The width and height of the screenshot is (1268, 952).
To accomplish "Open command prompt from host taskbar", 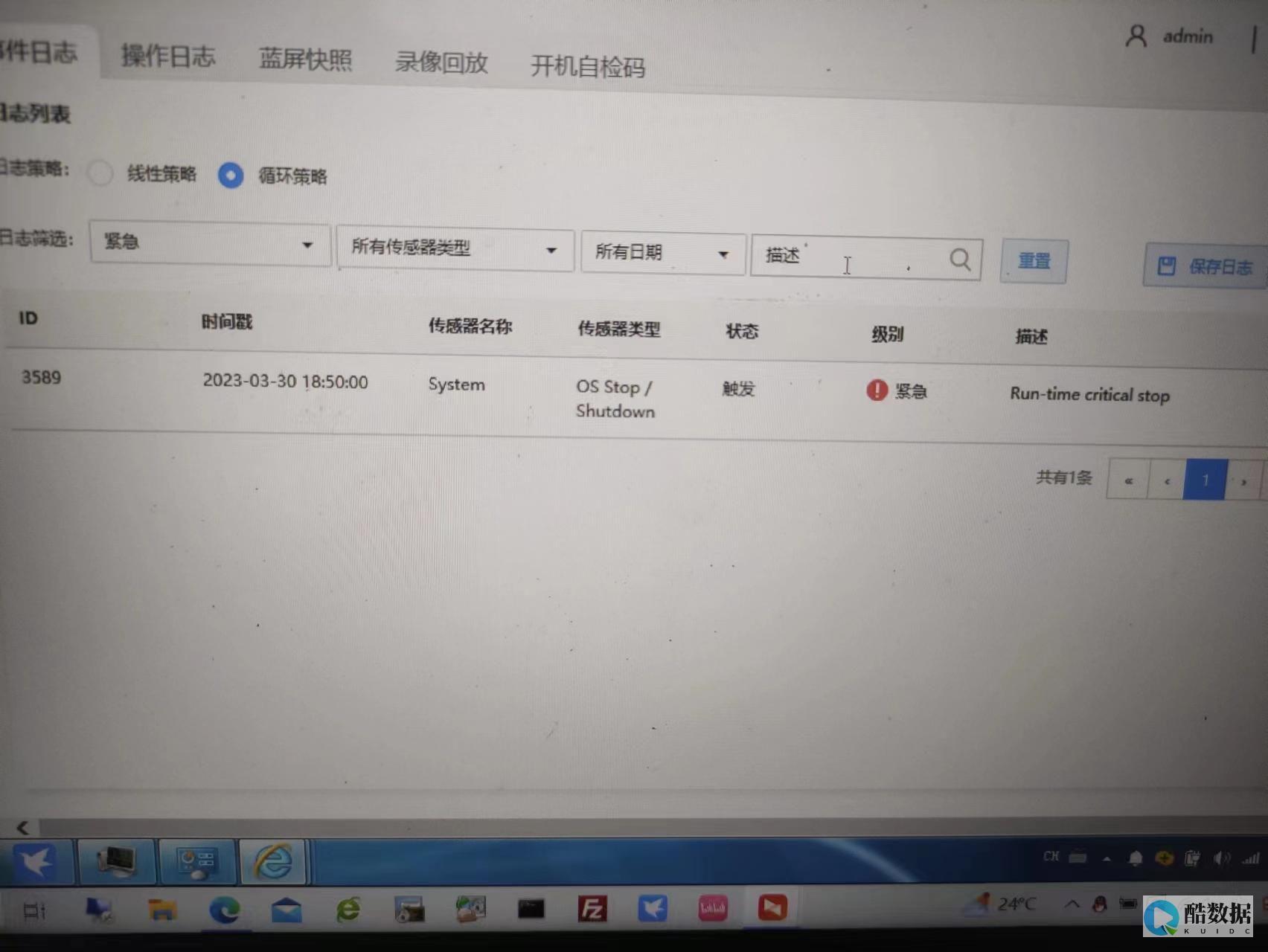I will pyautogui.click(x=531, y=908).
